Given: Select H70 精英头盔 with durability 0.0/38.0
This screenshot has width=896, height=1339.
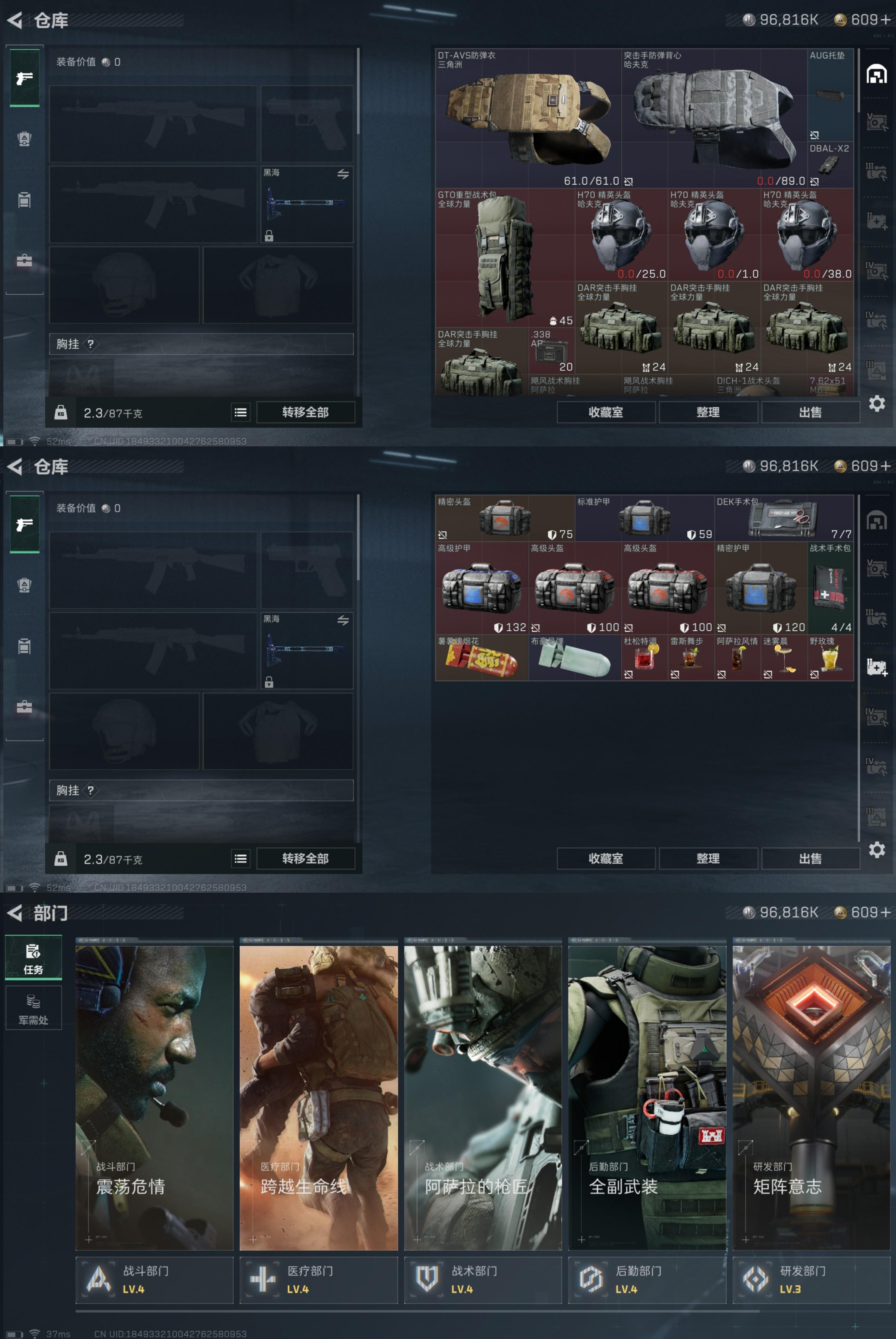Looking at the screenshot, I should tap(807, 235).
